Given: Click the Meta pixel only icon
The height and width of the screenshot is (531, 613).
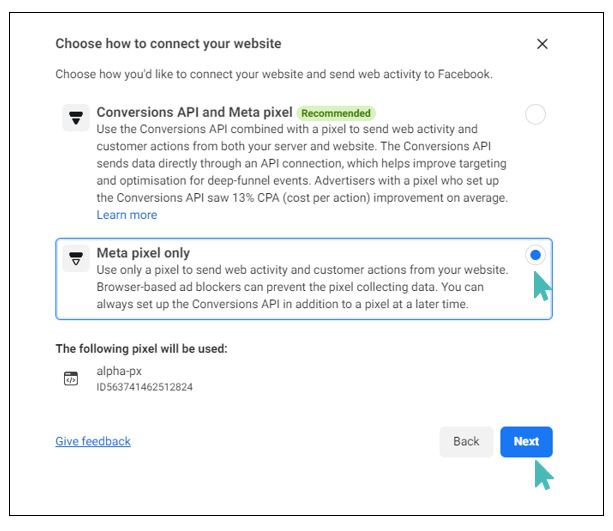Looking at the screenshot, I should coord(76,258).
